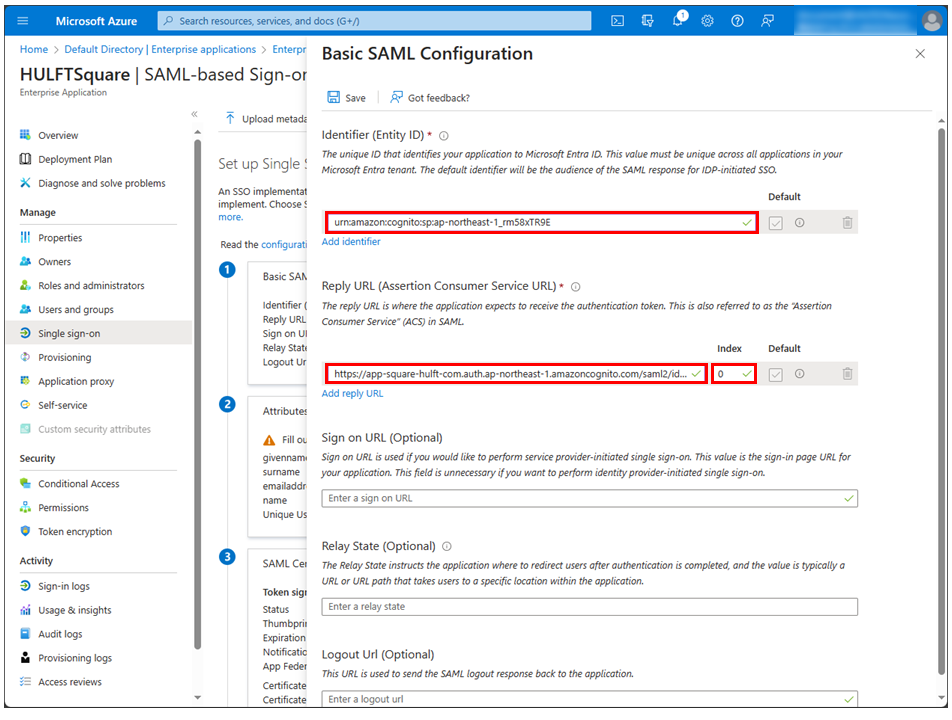This screenshot has height=720, width=952.
Task: Click Got feedback? in SAML panel
Action: click(430, 98)
